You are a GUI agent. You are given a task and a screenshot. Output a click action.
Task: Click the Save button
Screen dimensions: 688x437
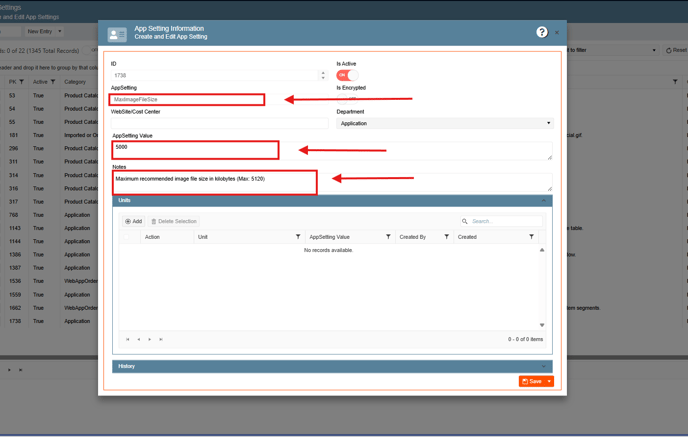[x=531, y=381]
